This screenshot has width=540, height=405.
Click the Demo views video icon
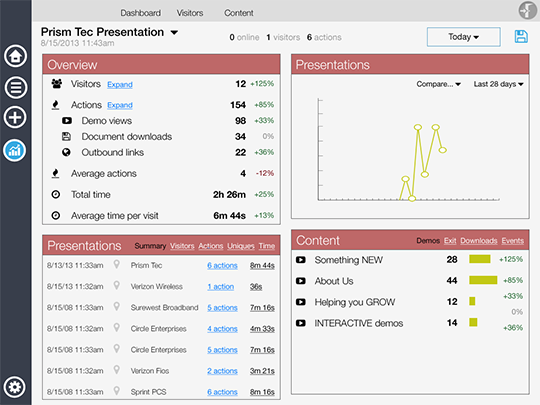tap(67, 121)
